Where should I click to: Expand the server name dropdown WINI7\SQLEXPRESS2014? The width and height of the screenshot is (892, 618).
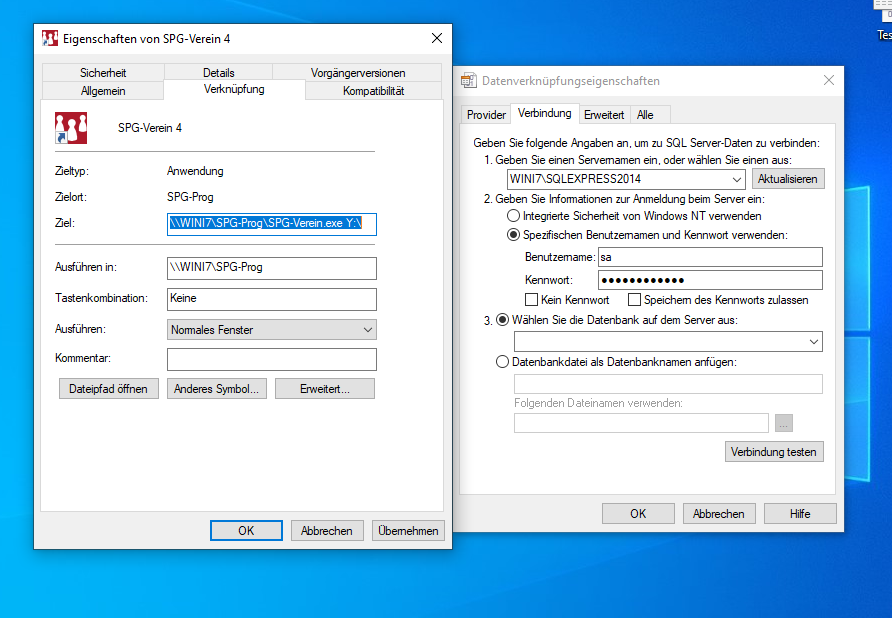[735, 179]
